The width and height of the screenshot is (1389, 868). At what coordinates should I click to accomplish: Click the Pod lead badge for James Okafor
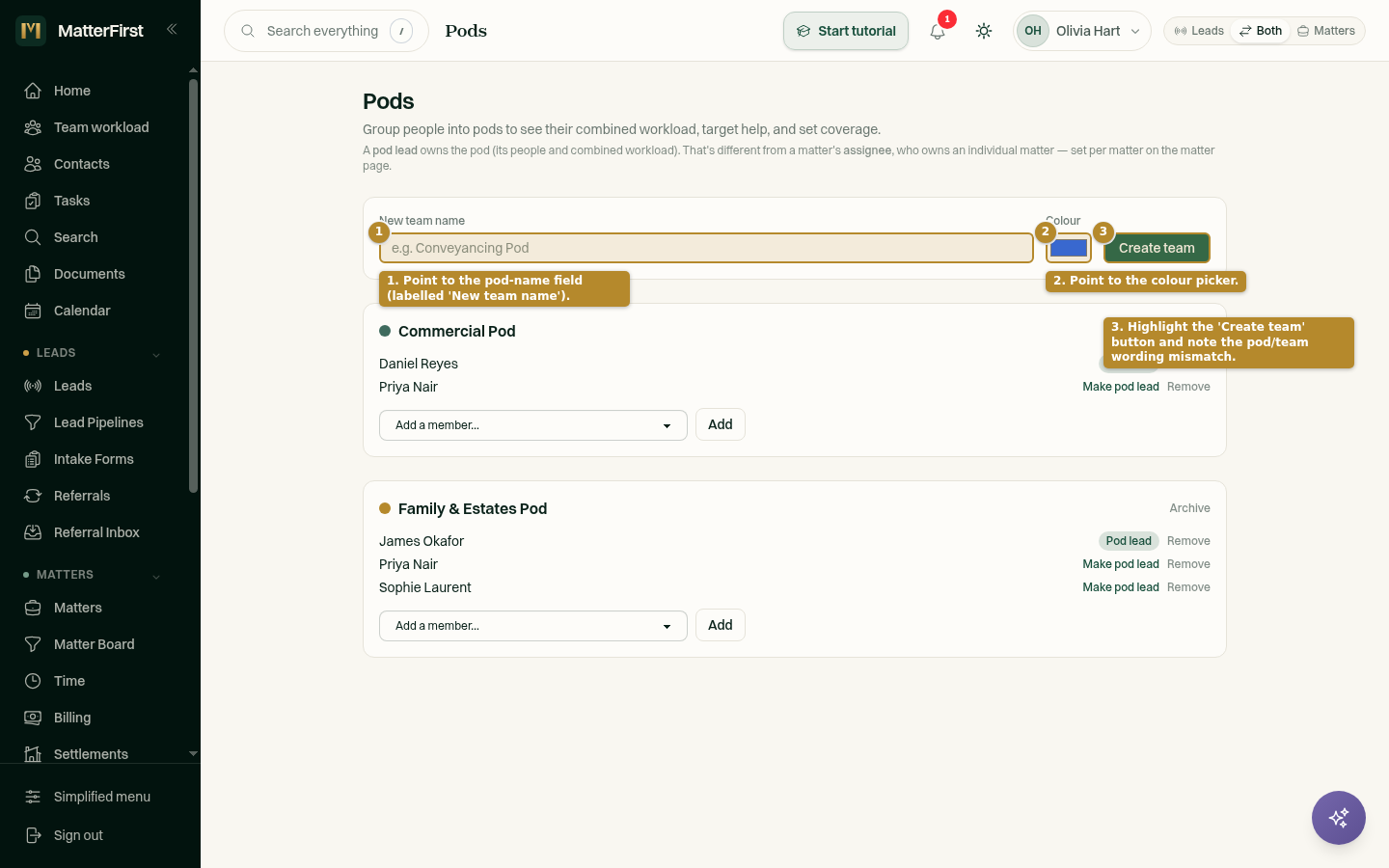[1129, 541]
